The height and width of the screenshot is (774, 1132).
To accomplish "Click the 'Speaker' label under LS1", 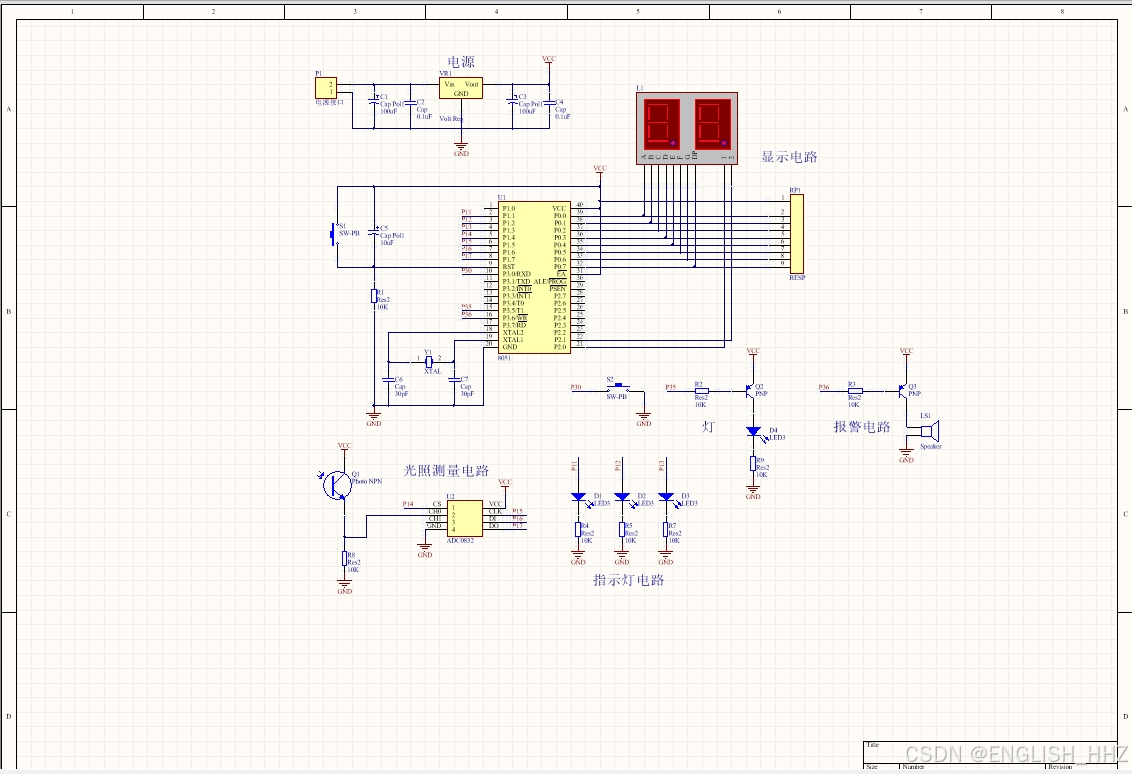I will coord(931,446).
